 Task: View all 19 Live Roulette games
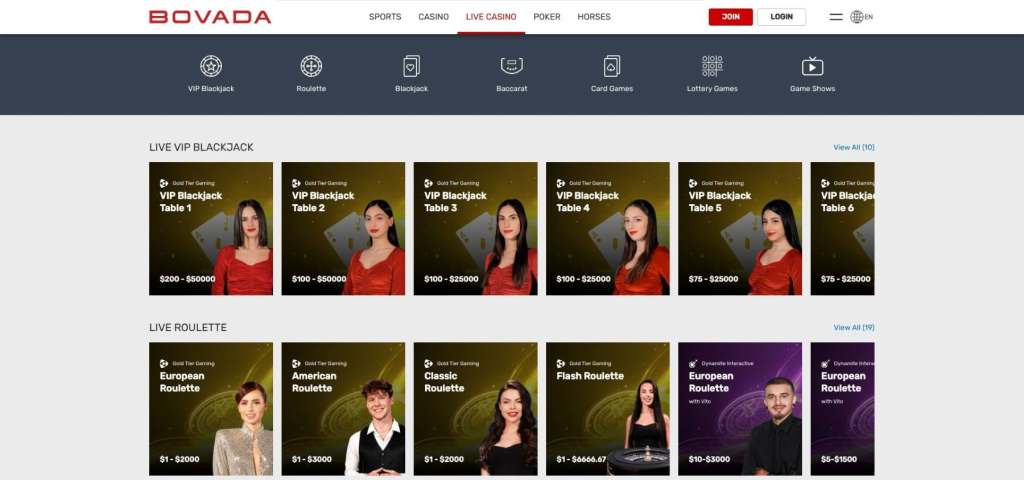click(854, 328)
